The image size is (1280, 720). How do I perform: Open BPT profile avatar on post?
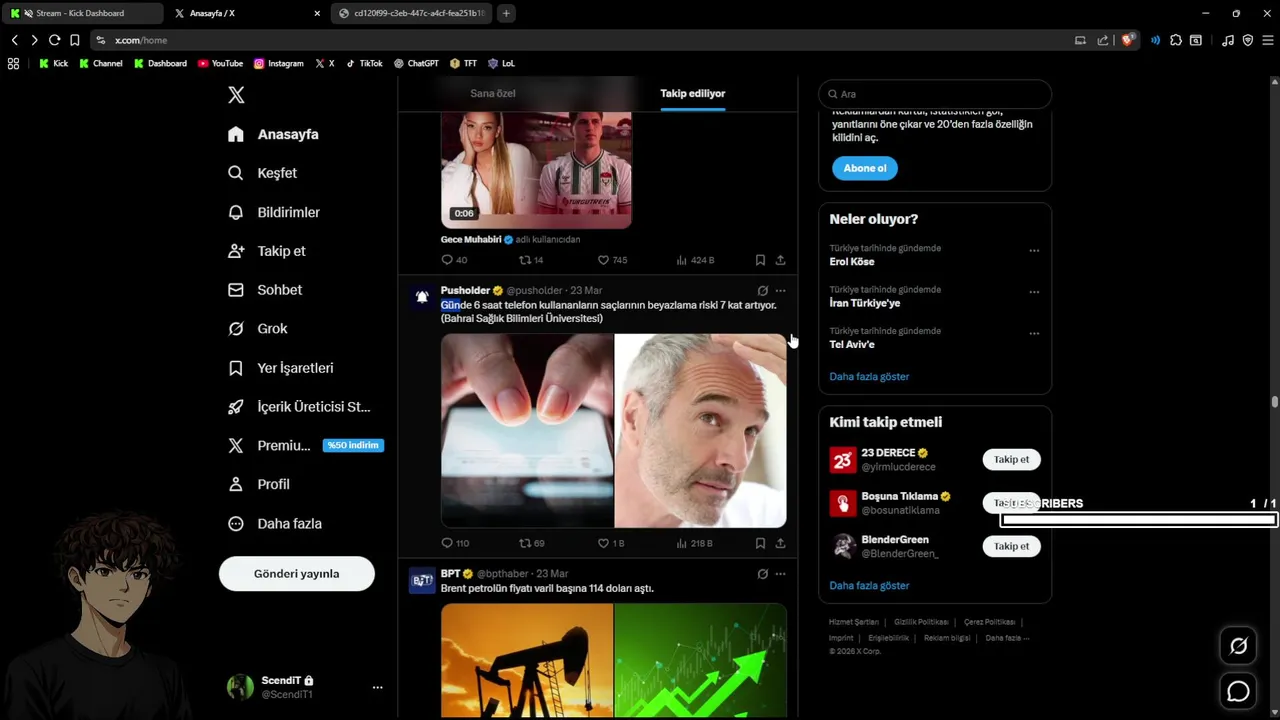pyautogui.click(x=423, y=580)
